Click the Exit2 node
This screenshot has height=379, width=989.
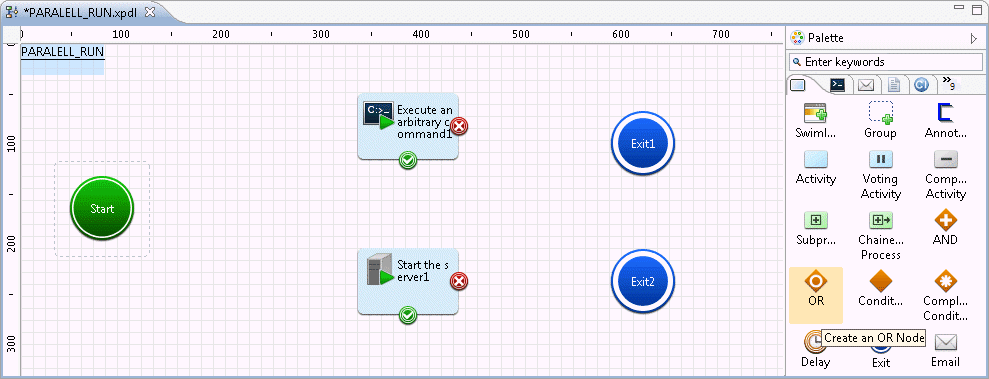point(643,281)
